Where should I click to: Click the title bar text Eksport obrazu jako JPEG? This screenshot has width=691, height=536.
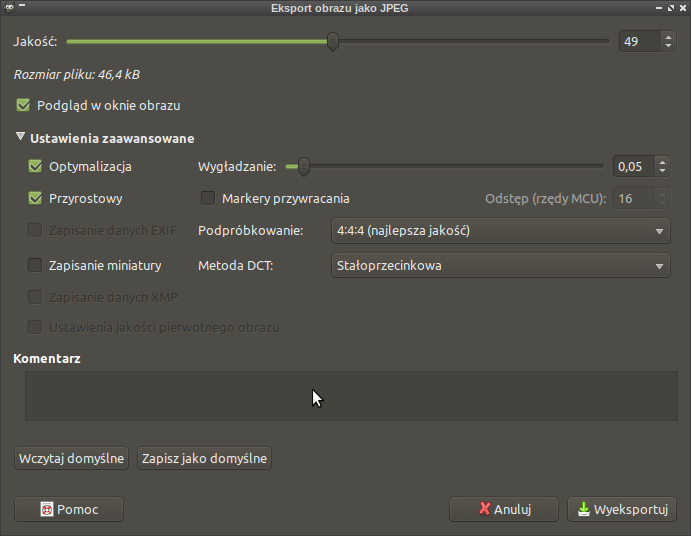(339, 8)
